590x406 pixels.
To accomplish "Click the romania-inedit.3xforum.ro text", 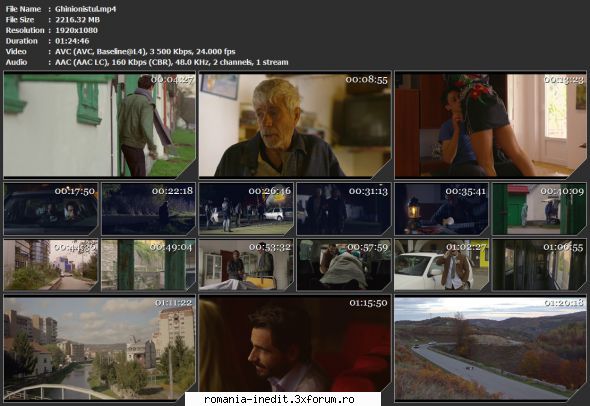I will [x=279, y=399].
